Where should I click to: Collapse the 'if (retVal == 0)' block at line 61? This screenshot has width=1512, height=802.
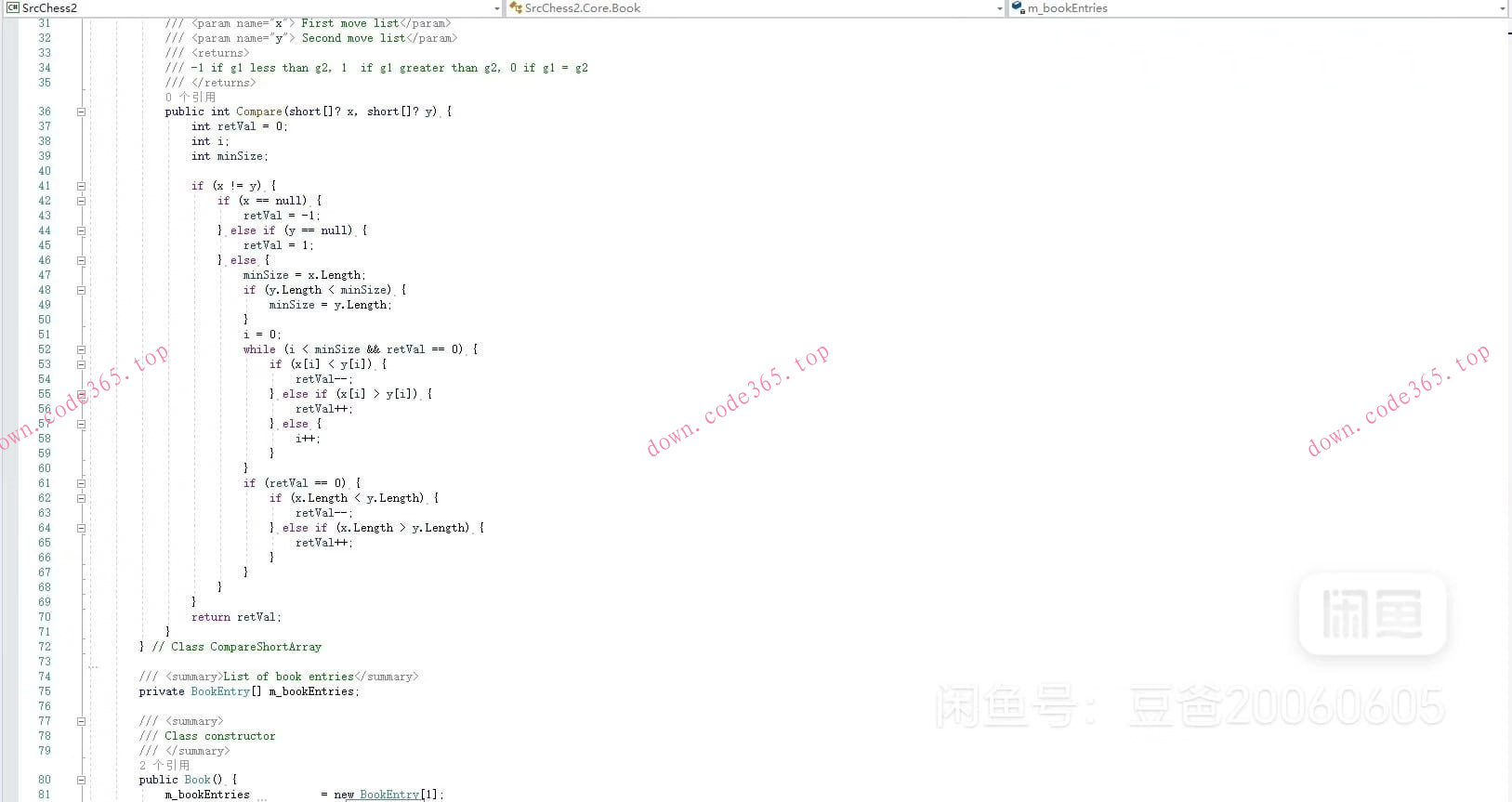coord(81,483)
